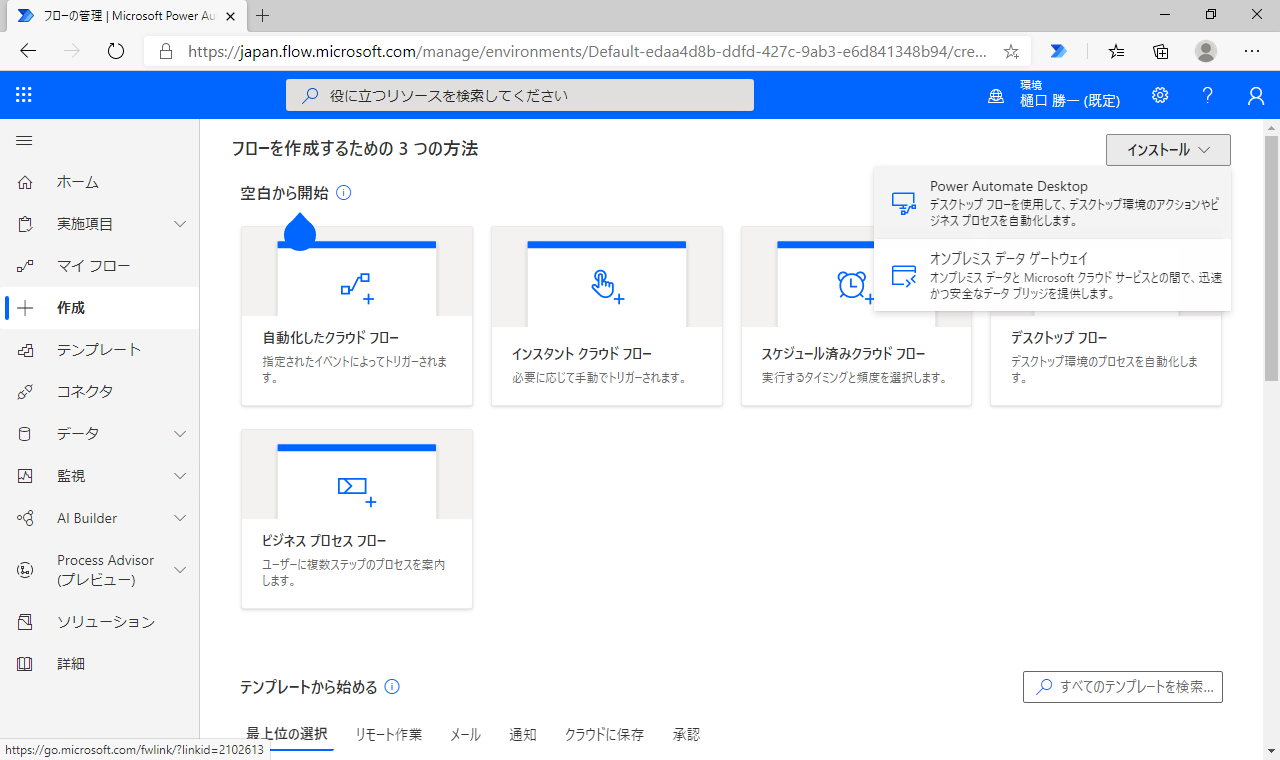Open help question mark icon

point(1208,95)
